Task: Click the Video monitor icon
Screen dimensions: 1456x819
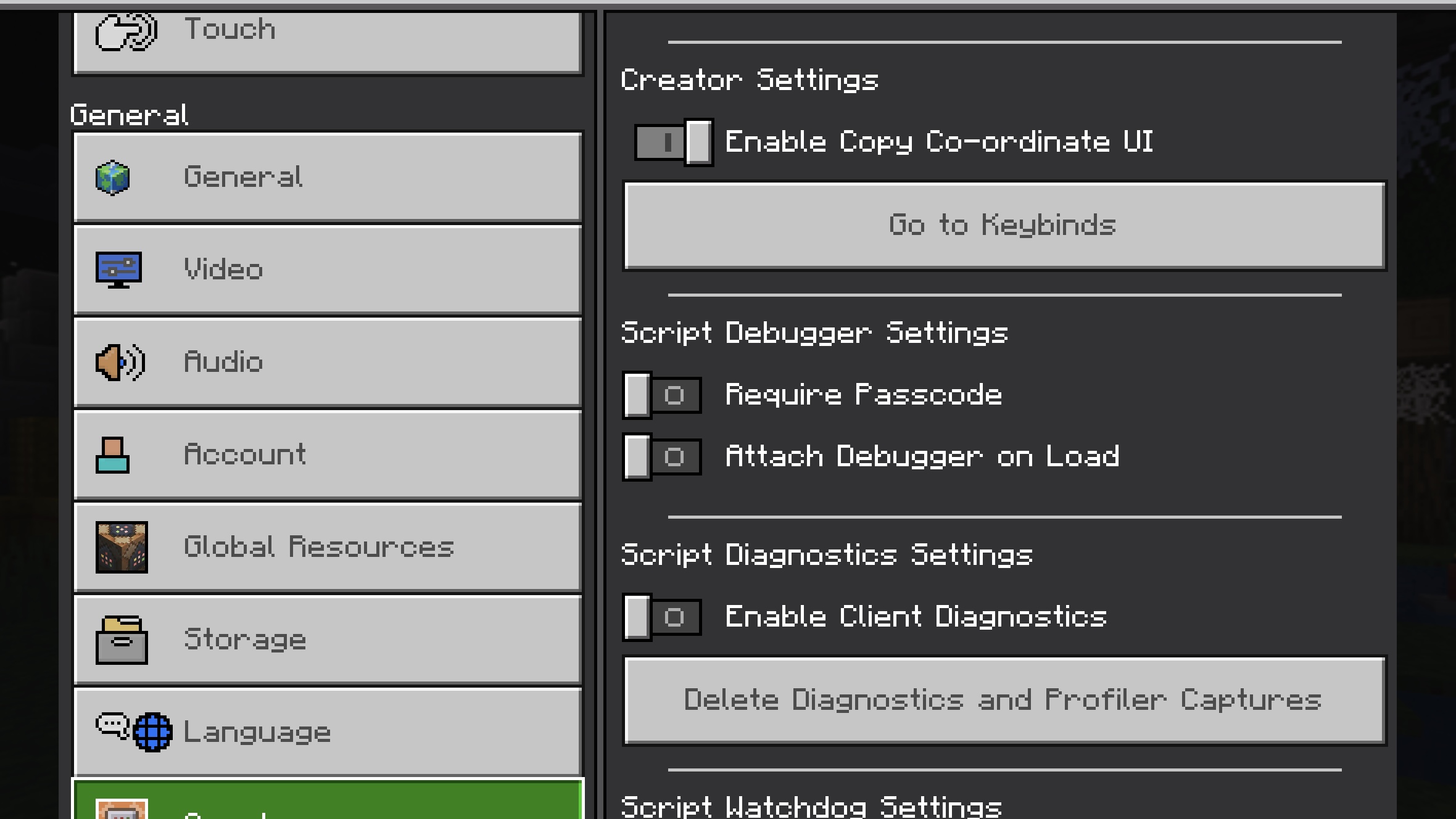Action: coord(118,270)
